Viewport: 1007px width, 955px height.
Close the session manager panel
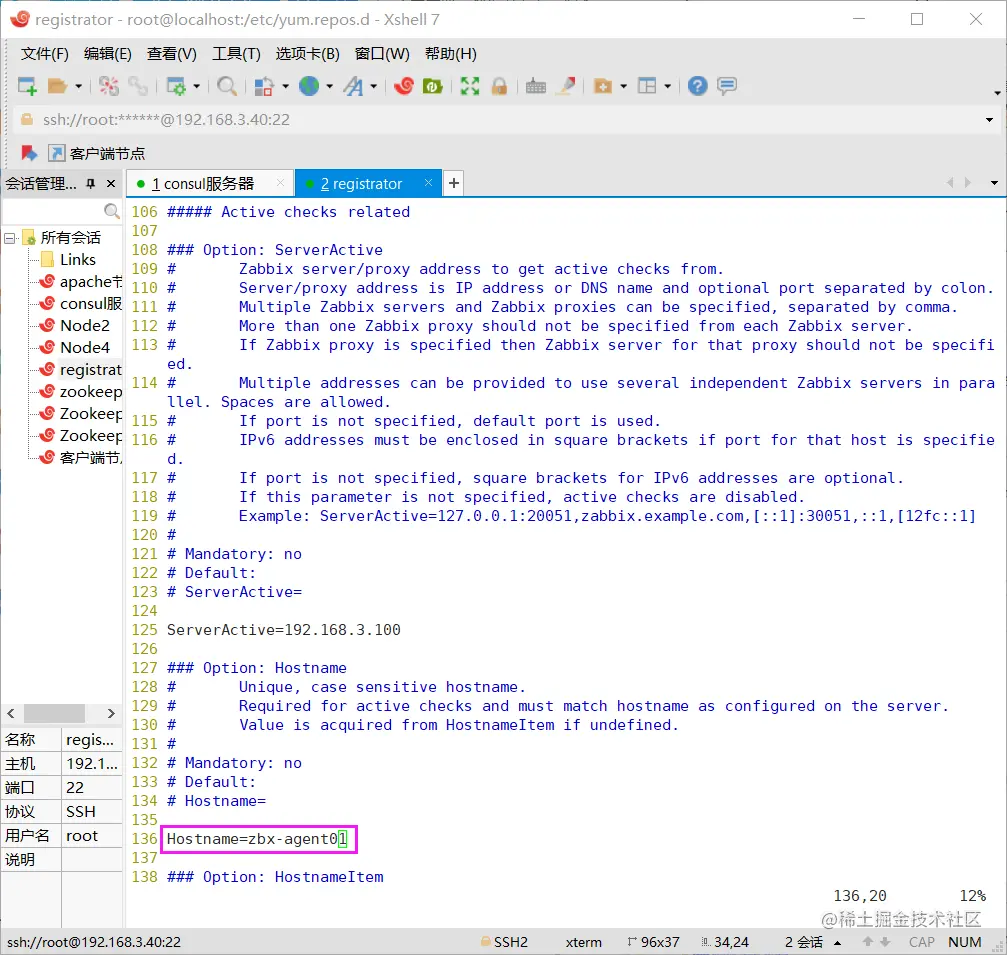[x=111, y=184]
